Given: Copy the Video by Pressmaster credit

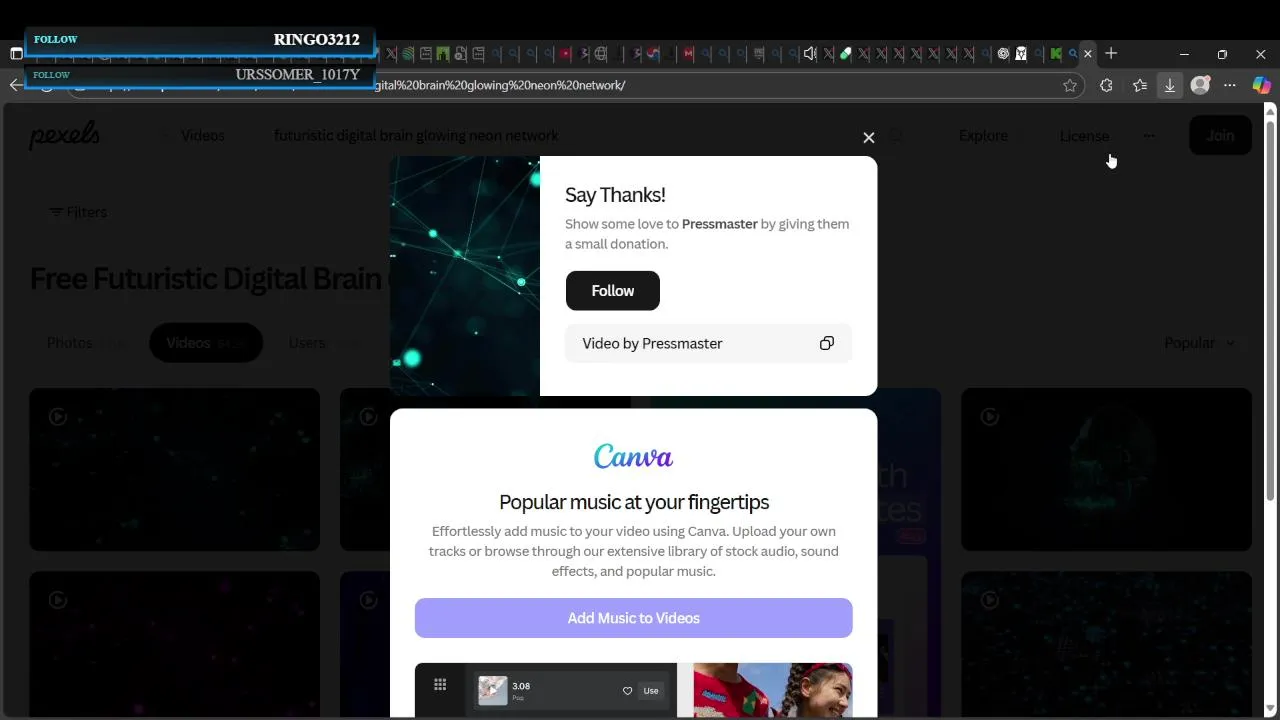Looking at the screenshot, I should (827, 343).
